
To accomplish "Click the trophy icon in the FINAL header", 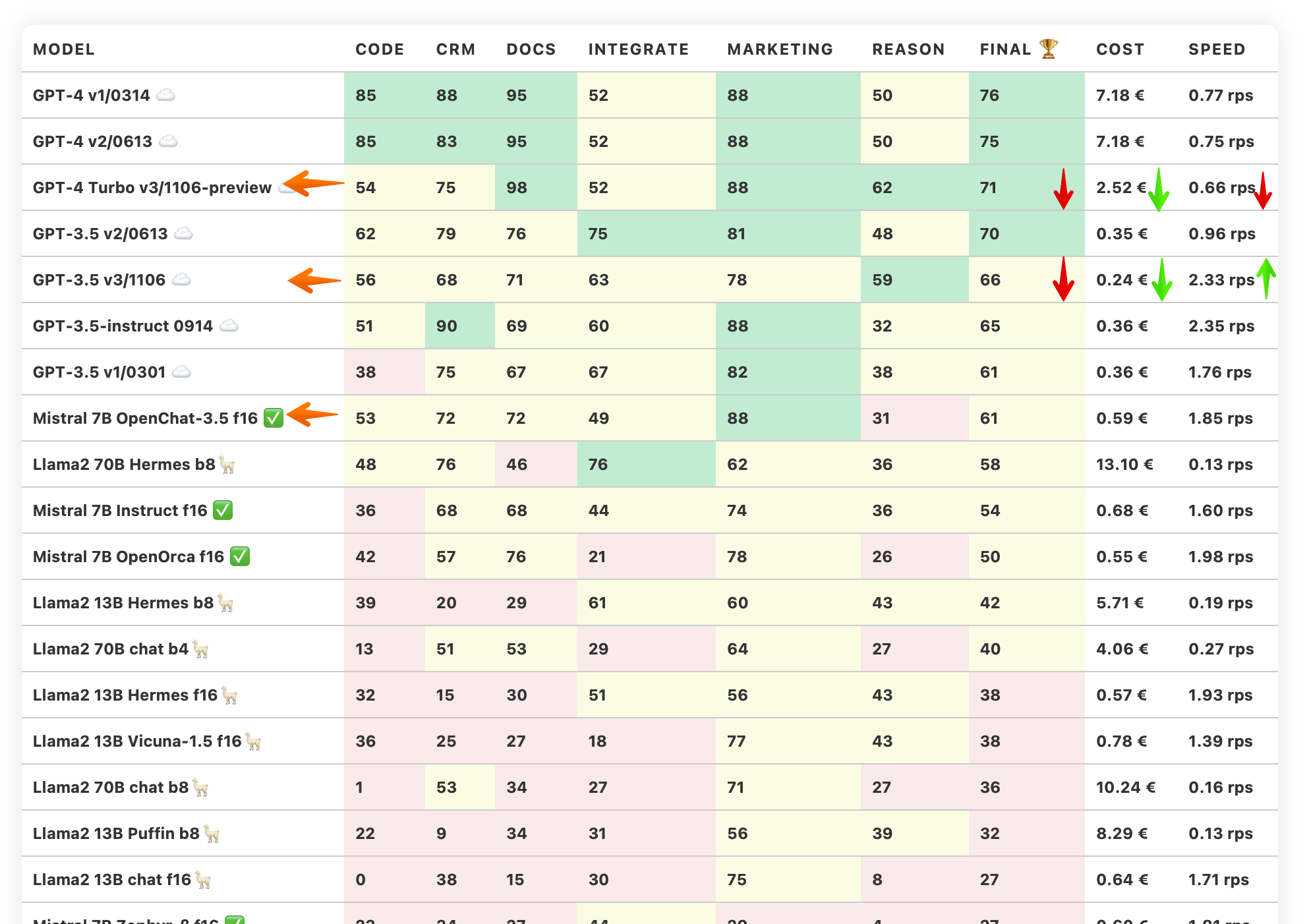I will point(1049,49).
